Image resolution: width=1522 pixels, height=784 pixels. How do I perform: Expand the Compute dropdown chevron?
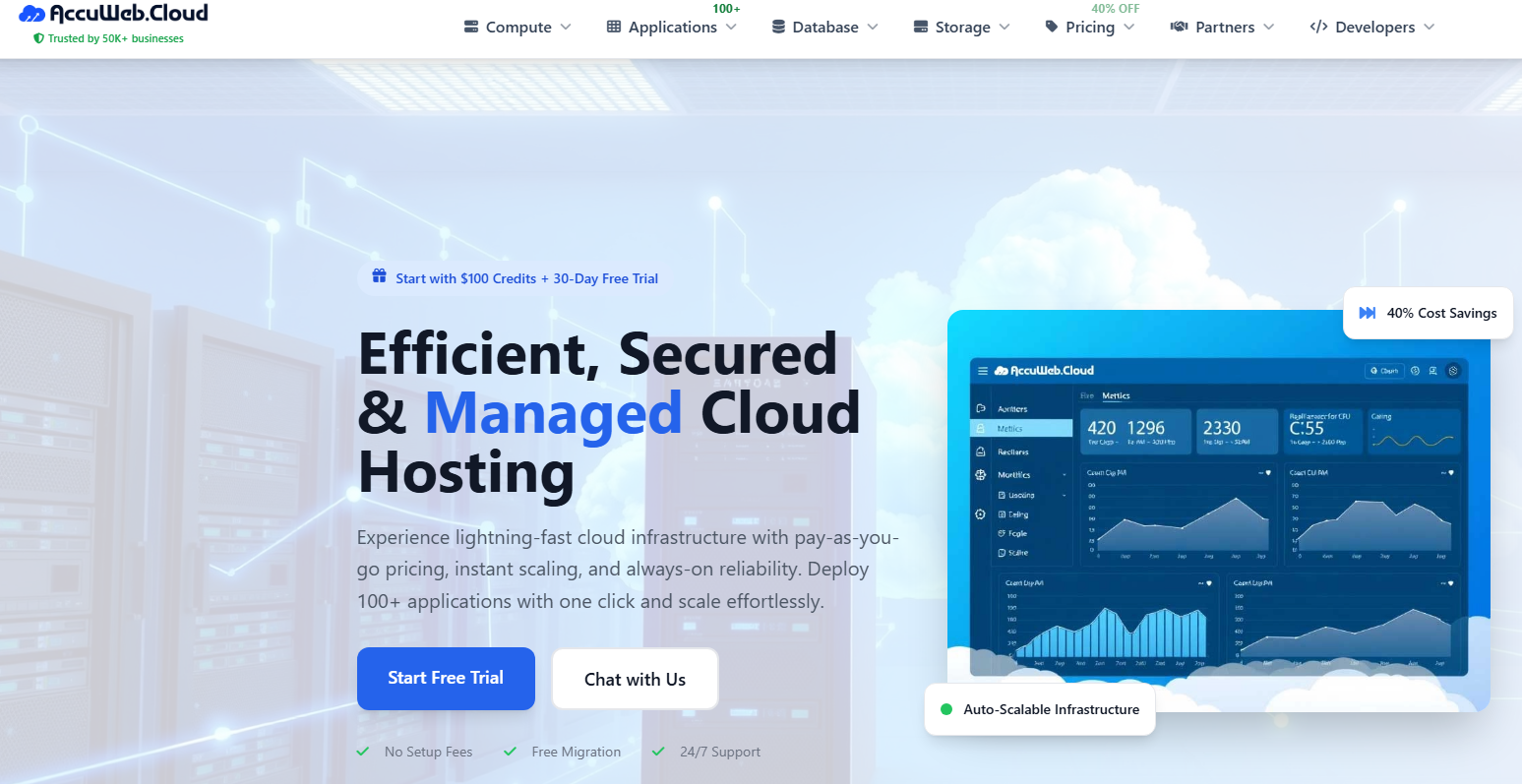(566, 28)
